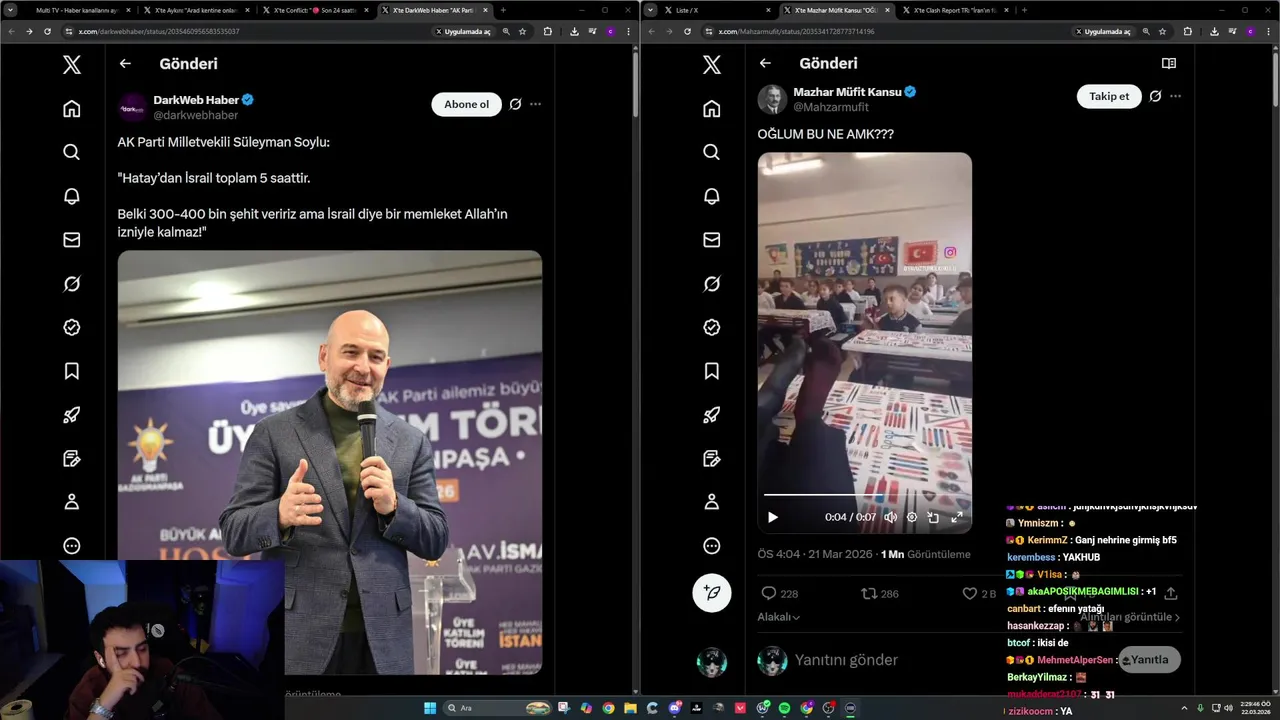Click Yanıtla reply button
The height and width of the screenshot is (720, 1280).
point(1149,659)
